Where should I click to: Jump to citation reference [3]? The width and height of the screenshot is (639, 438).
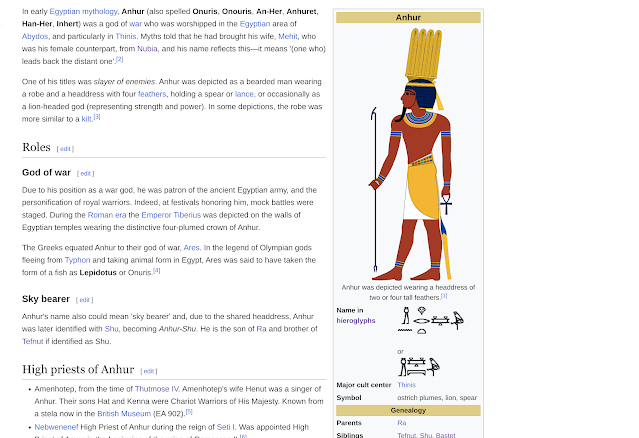[x=97, y=117]
